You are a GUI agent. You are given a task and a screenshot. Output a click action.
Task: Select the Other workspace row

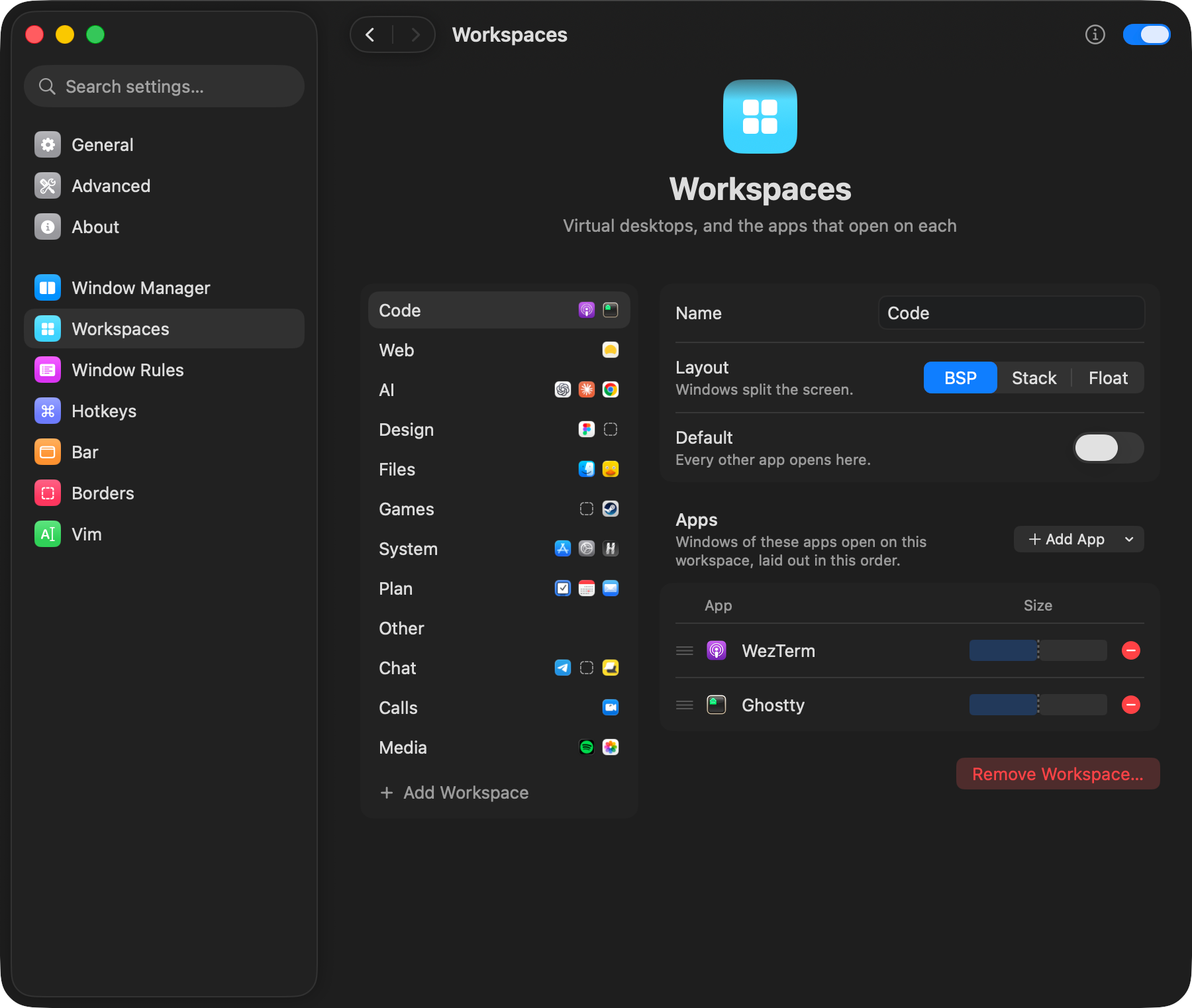click(499, 629)
